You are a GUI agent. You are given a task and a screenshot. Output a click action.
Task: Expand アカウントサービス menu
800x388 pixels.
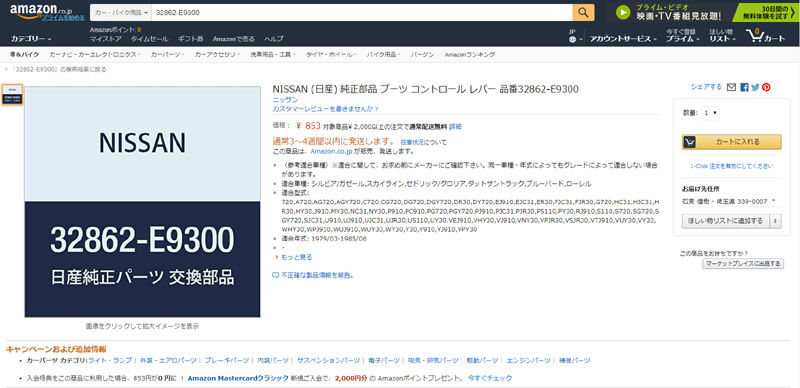tap(623, 39)
